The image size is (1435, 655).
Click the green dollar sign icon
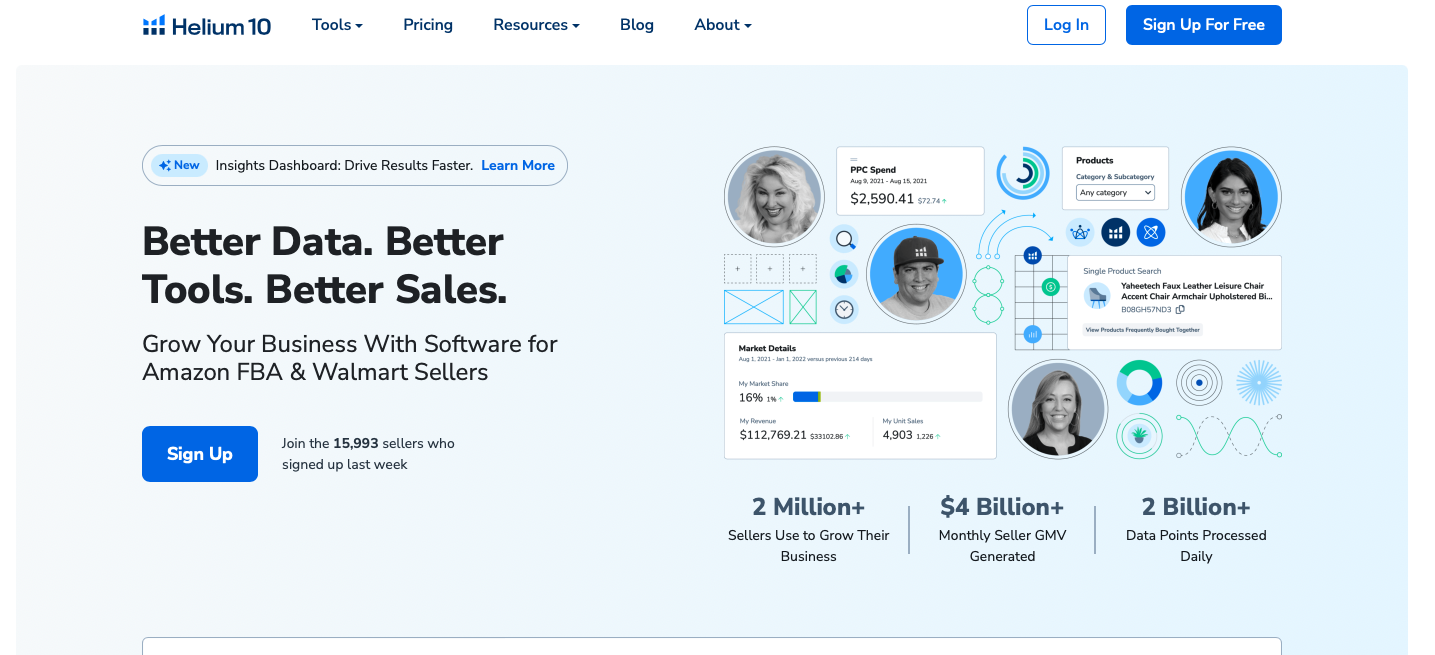1050,287
